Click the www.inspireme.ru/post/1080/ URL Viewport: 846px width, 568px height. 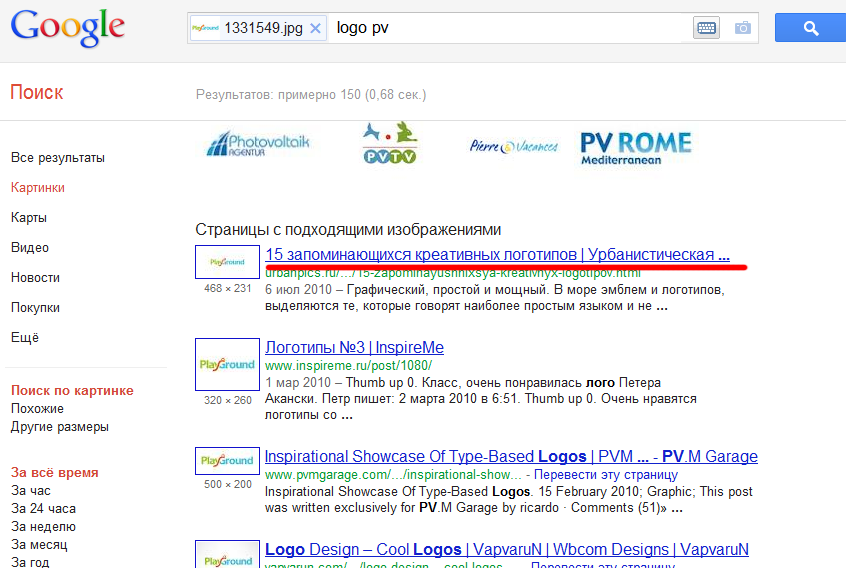point(348,366)
